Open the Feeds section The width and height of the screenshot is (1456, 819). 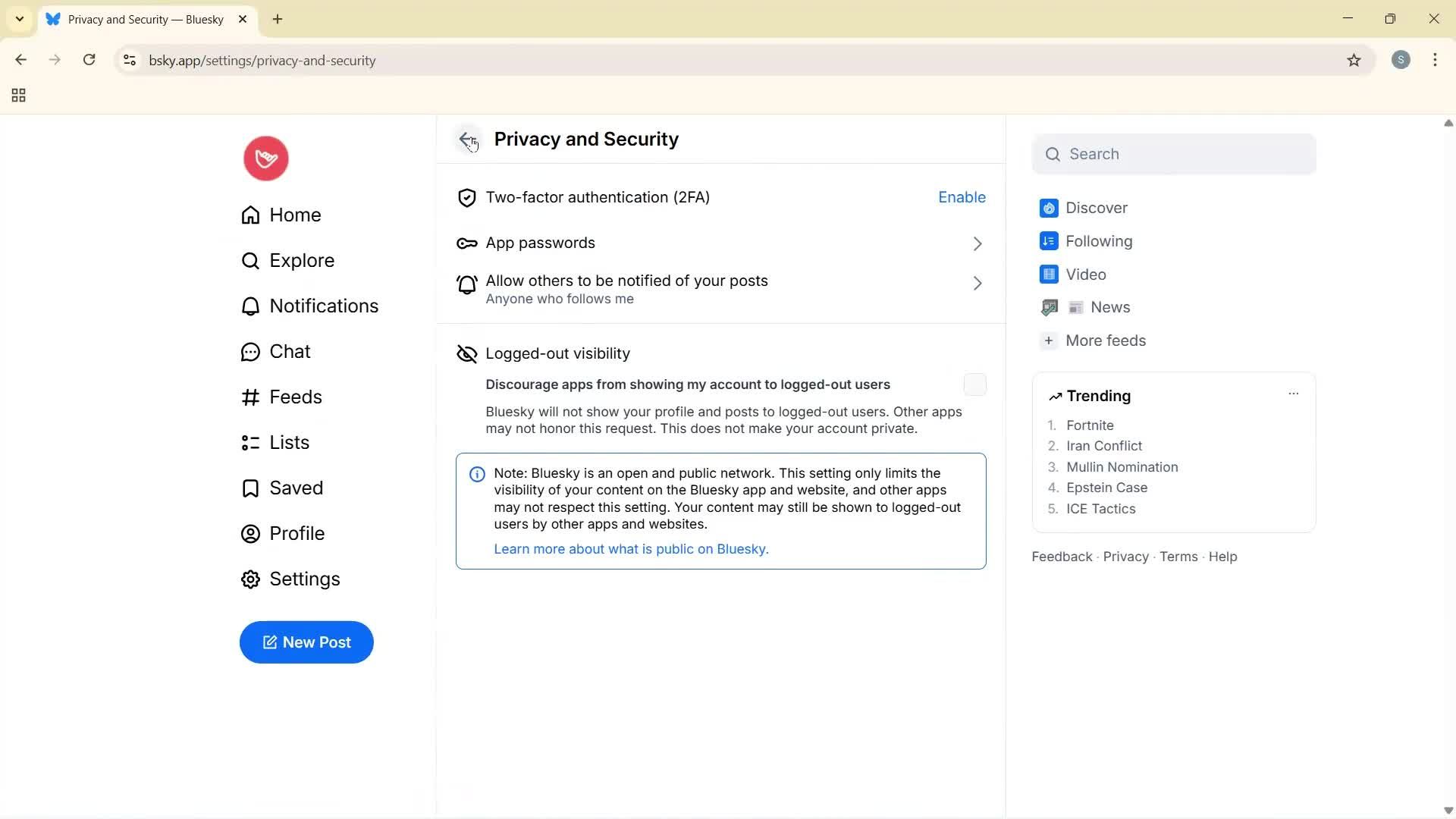296,397
